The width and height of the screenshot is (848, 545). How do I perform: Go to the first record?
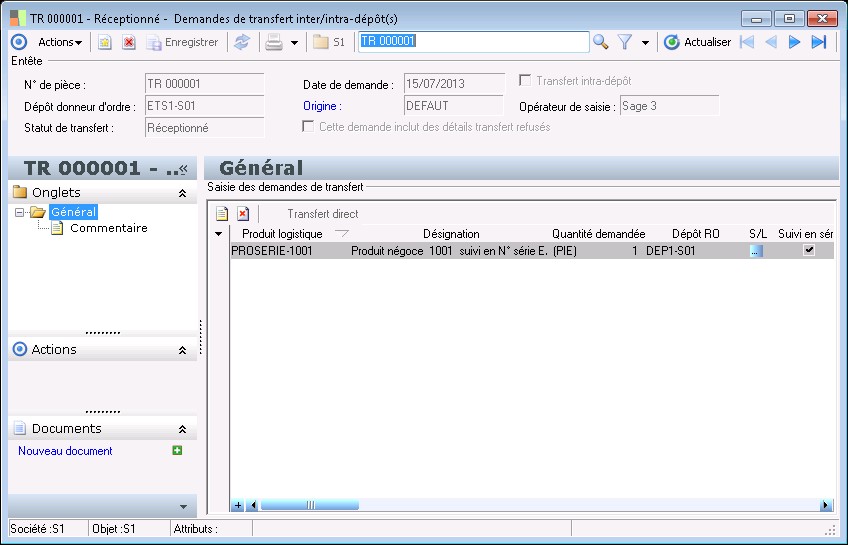click(747, 42)
